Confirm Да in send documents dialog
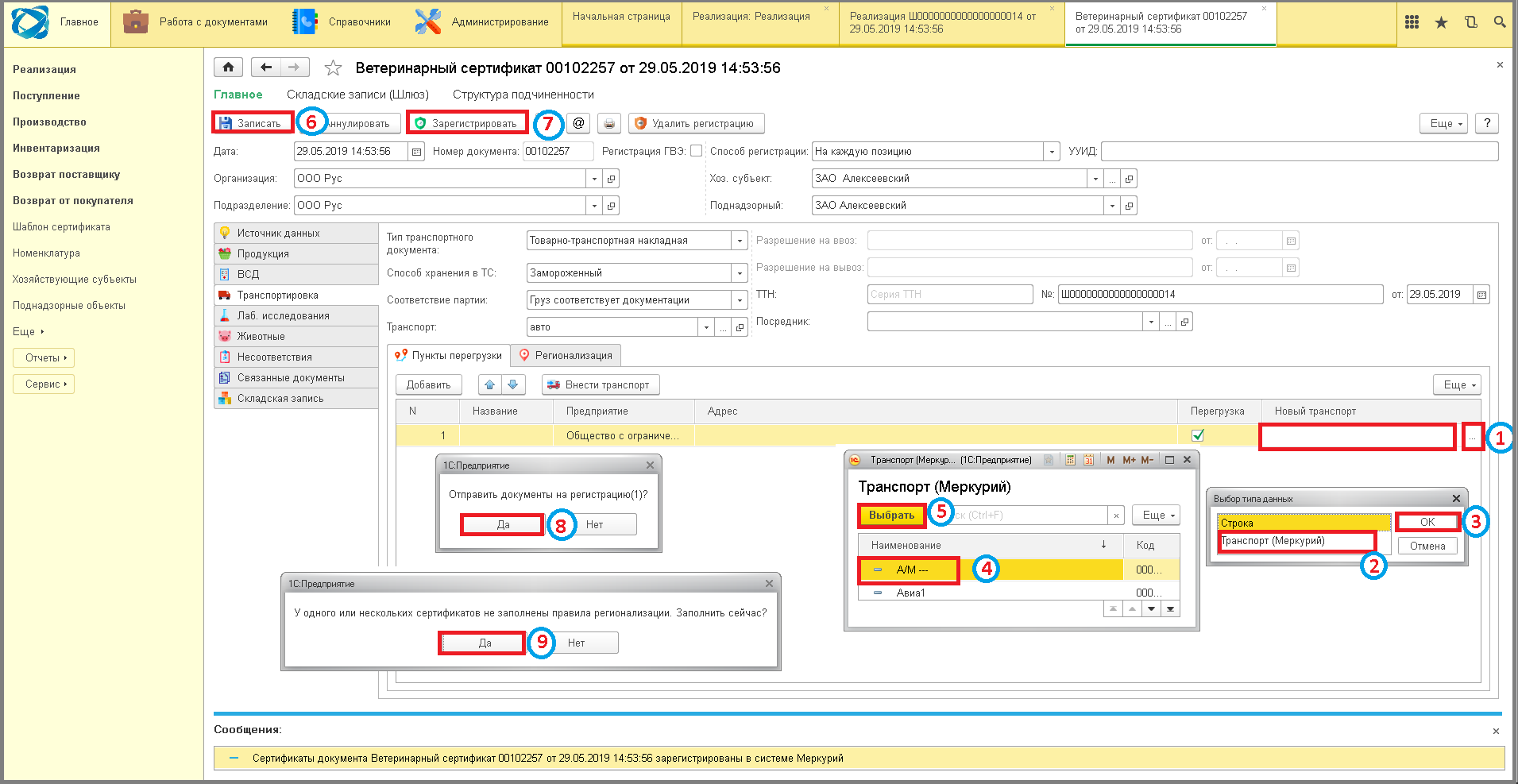1518x784 pixels. coord(503,525)
